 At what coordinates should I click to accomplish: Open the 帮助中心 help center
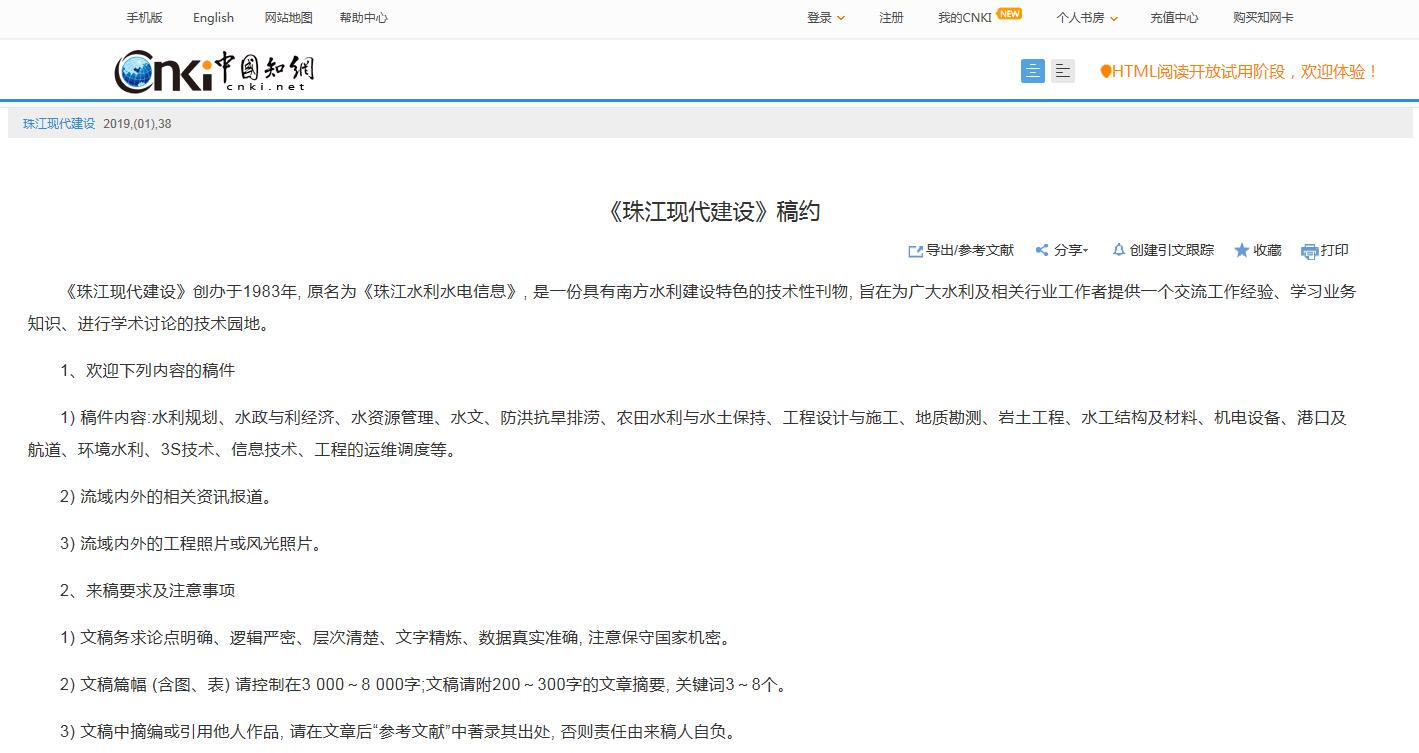tap(363, 18)
